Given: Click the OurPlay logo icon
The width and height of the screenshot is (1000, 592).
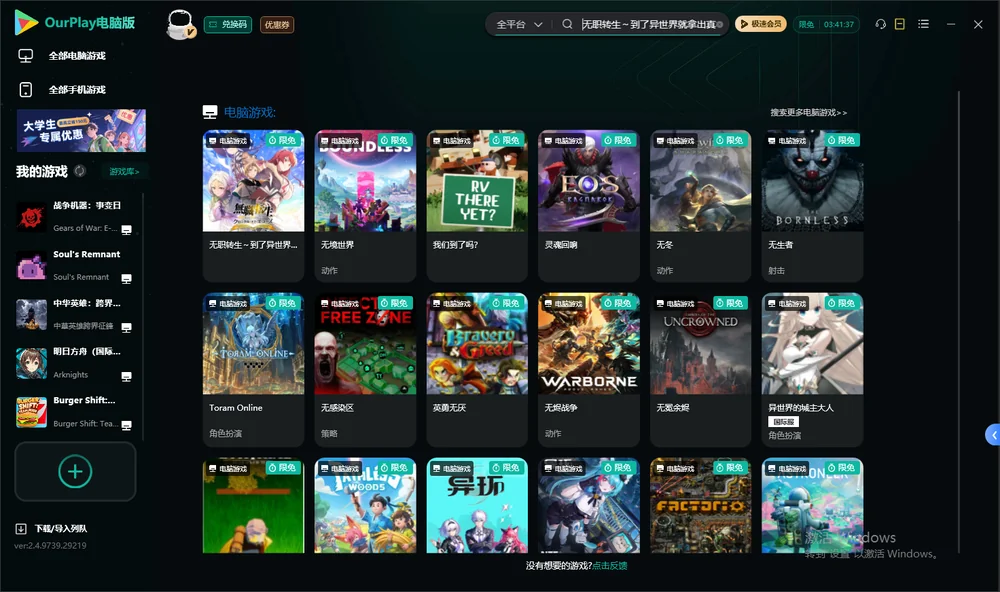Looking at the screenshot, I should 26,23.
